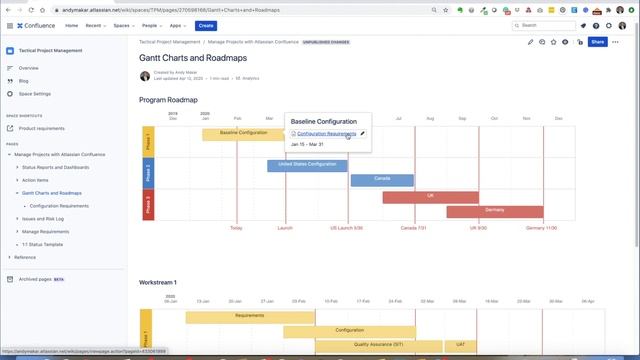Open the Apps dropdown menu
Screen dimensions: 640x360
178,26
